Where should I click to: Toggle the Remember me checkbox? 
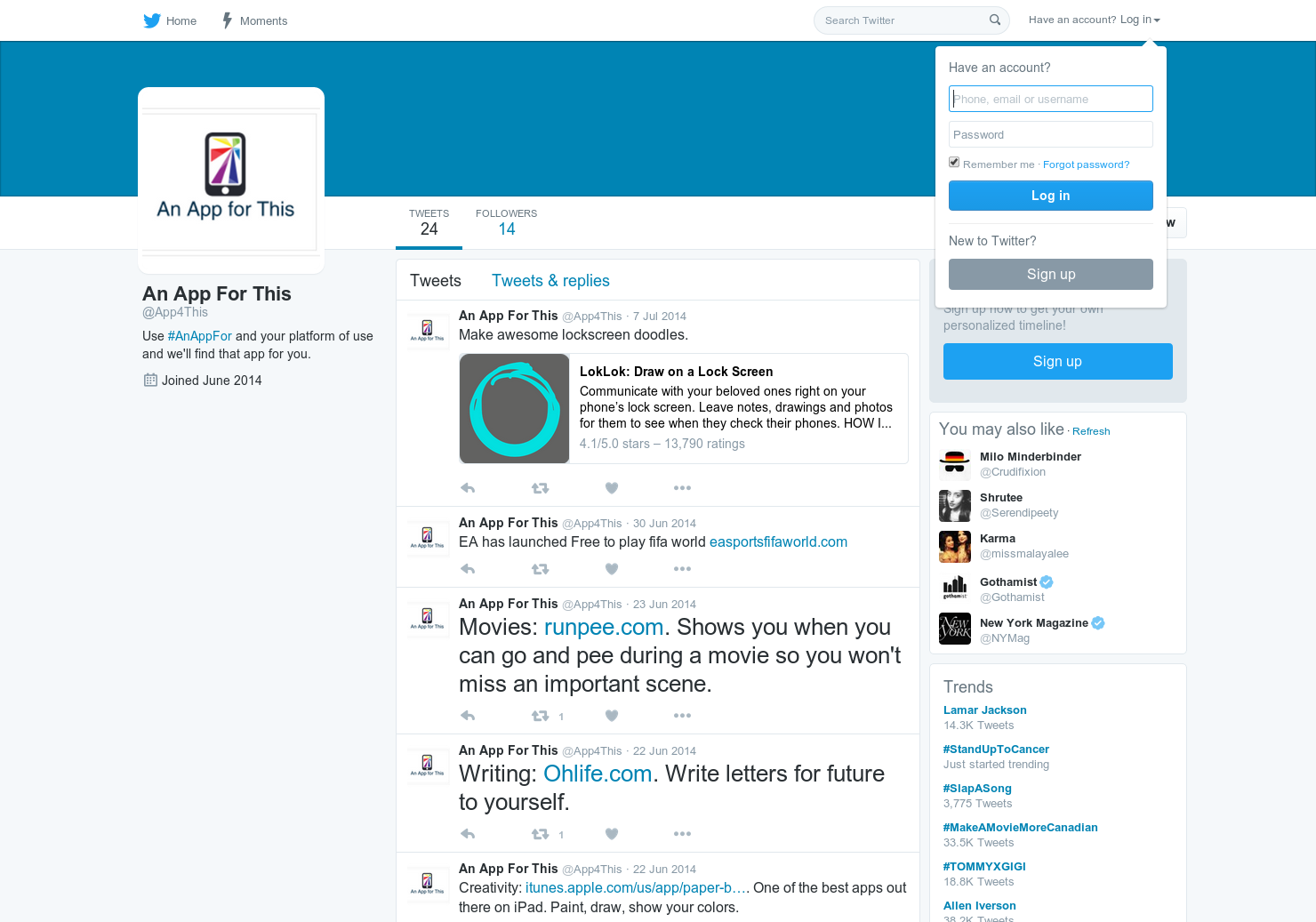tap(954, 163)
